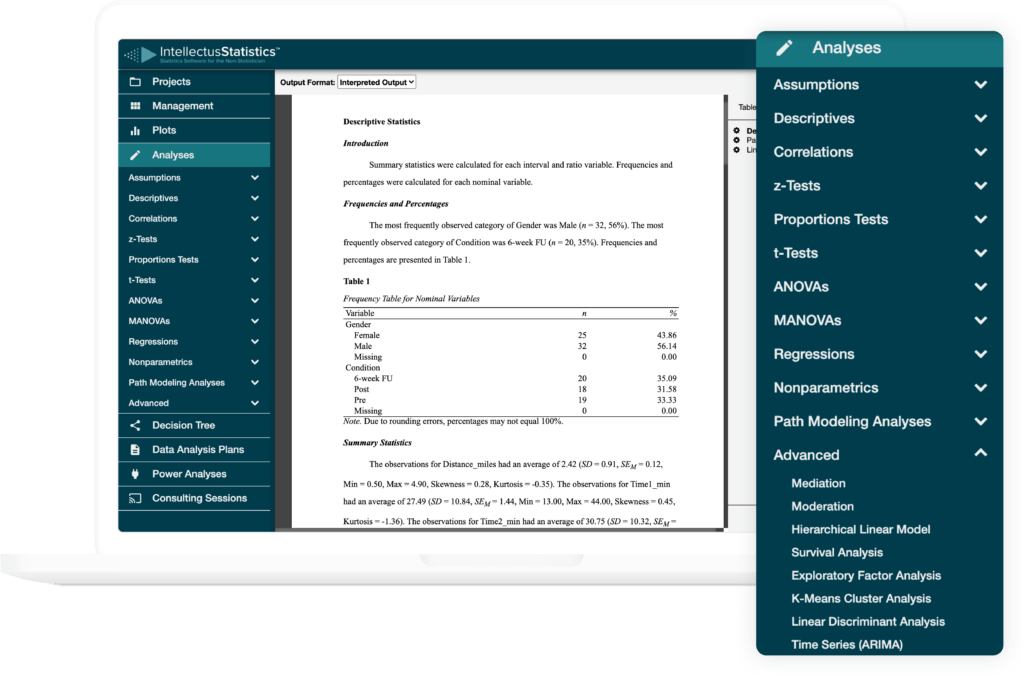The height and width of the screenshot is (676, 1024).
Task: Click the 'Introduction' subheading in the output
Action: (x=365, y=143)
